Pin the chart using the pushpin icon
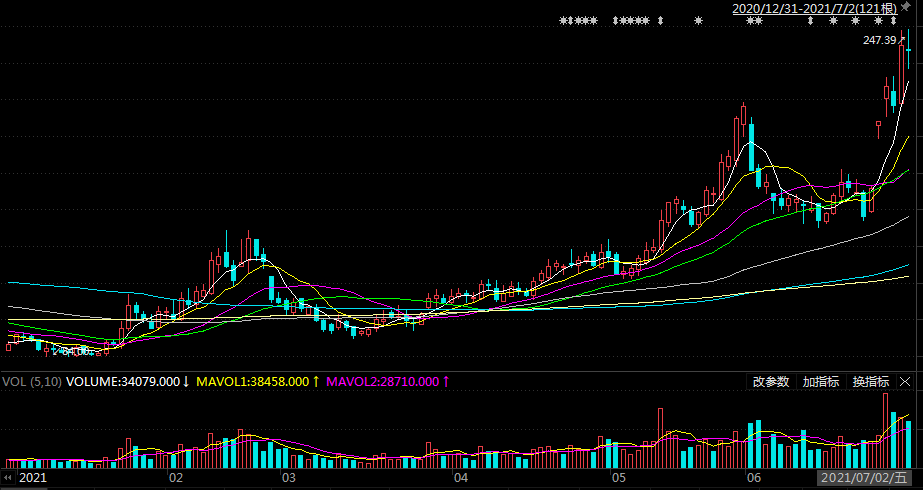 pyautogui.click(x=906, y=7)
